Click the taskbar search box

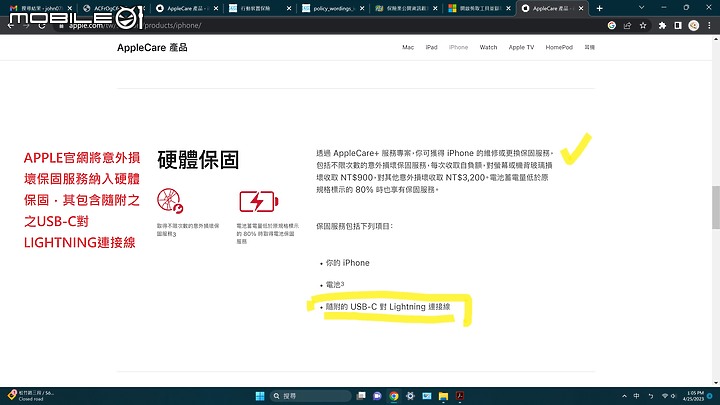tap(311, 396)
